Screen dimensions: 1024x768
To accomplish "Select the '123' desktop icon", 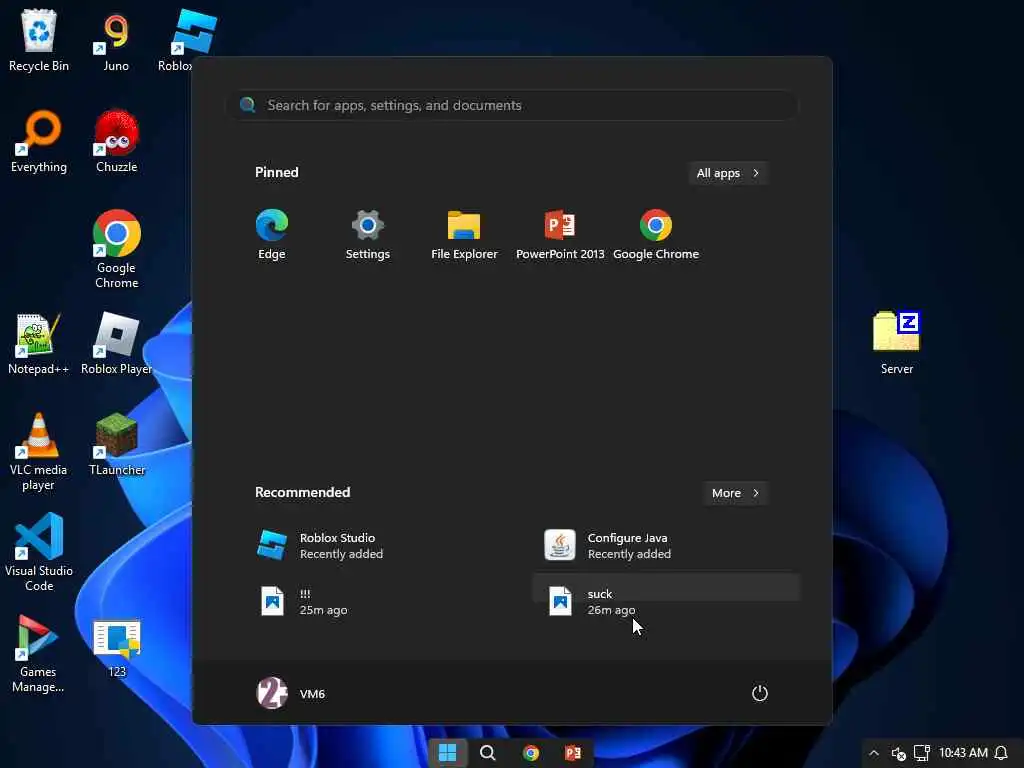I will (116, 648).
